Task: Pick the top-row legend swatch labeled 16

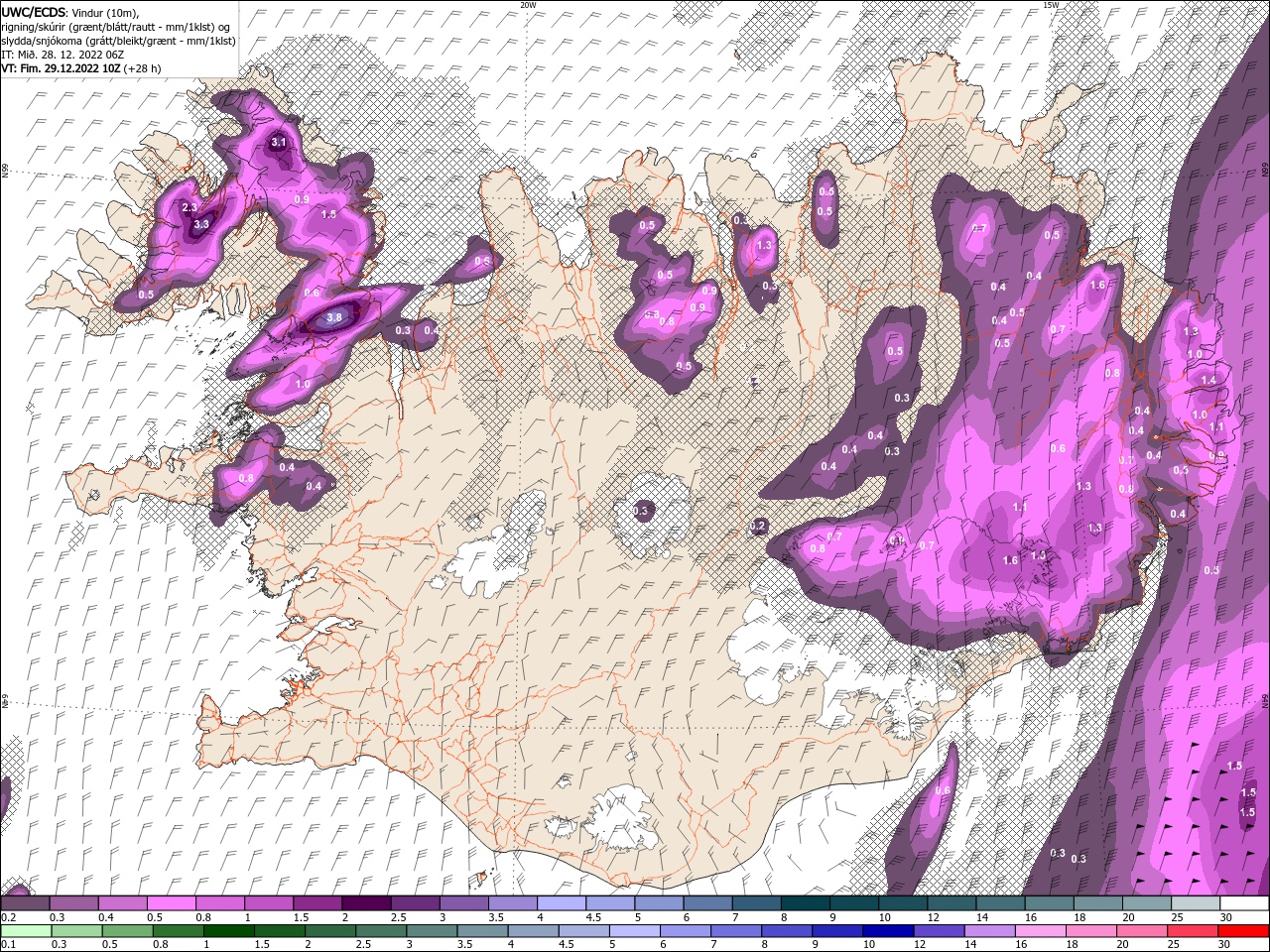Action: tap(1049, 903)
